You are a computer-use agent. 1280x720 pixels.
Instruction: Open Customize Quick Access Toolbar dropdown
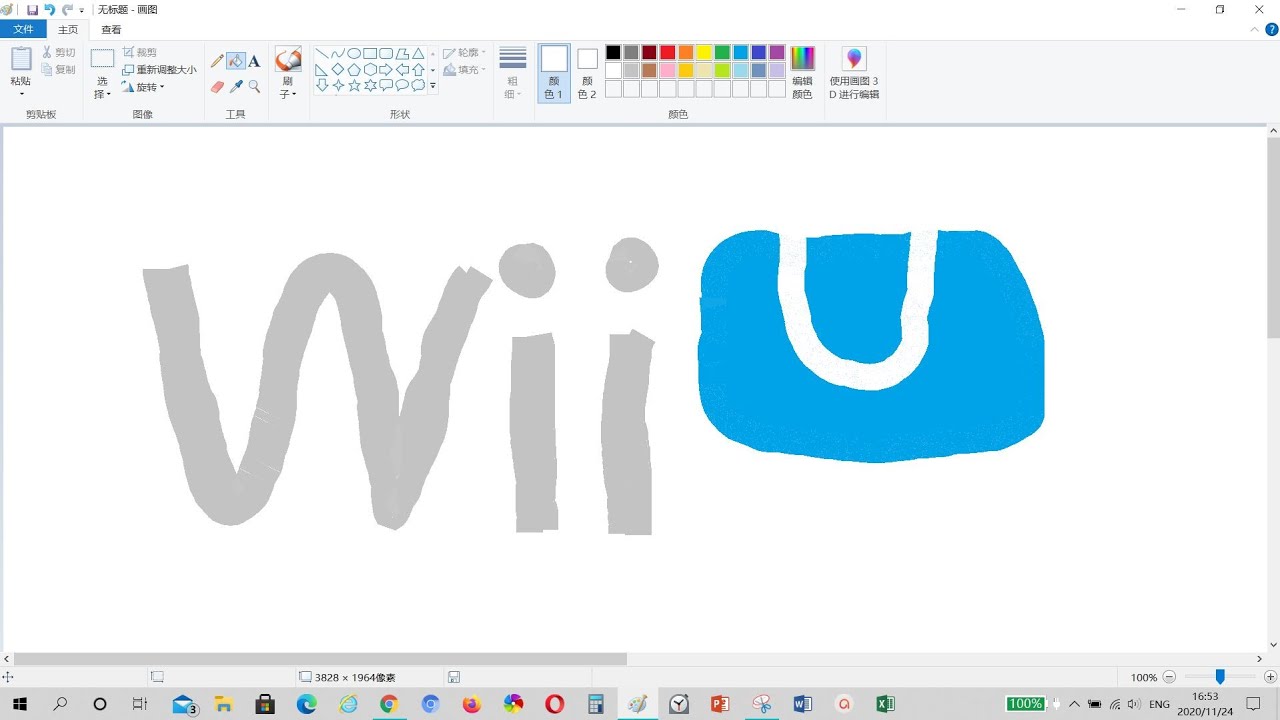tap(82, 10)
